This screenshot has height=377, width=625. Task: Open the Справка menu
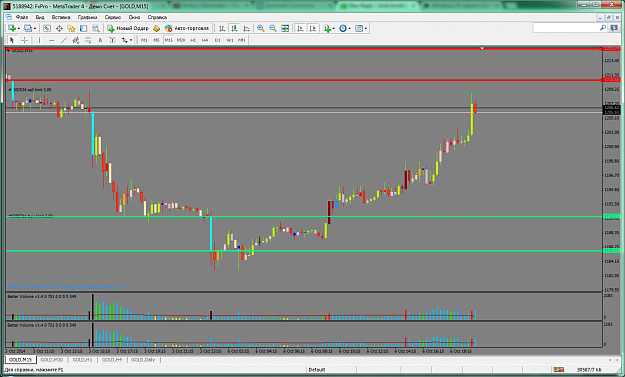pyautogui.click(x=157, y=17)
